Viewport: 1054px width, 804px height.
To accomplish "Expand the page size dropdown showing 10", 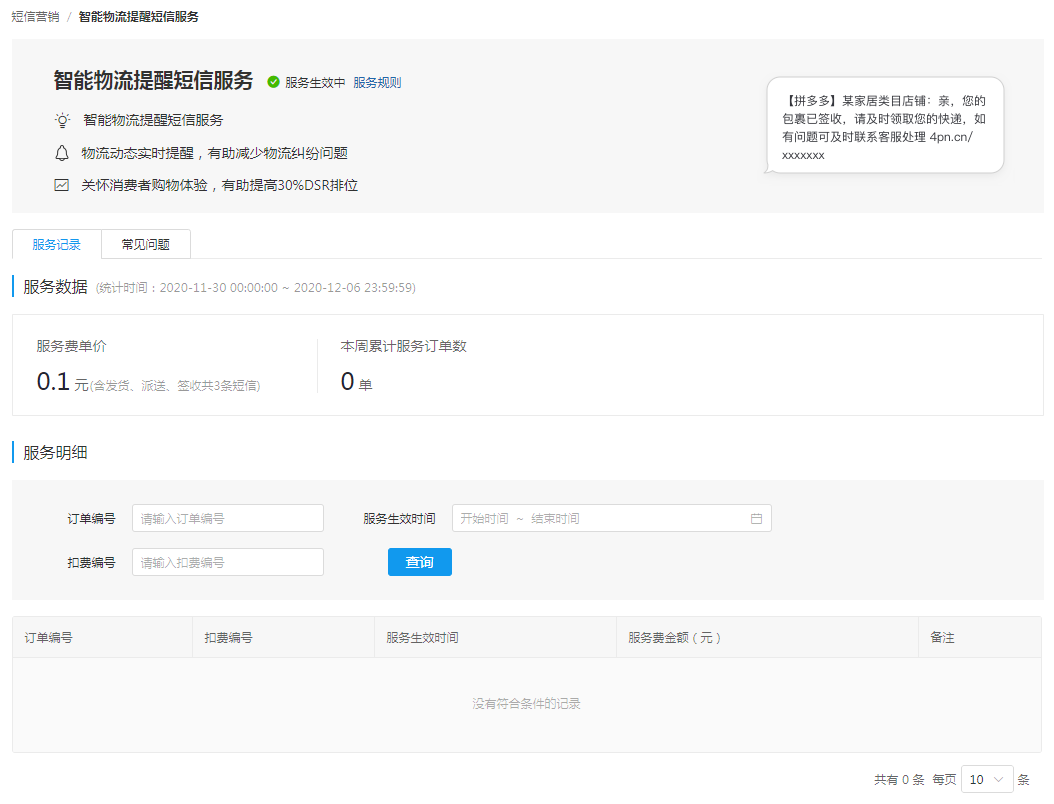I will (987, 779).
